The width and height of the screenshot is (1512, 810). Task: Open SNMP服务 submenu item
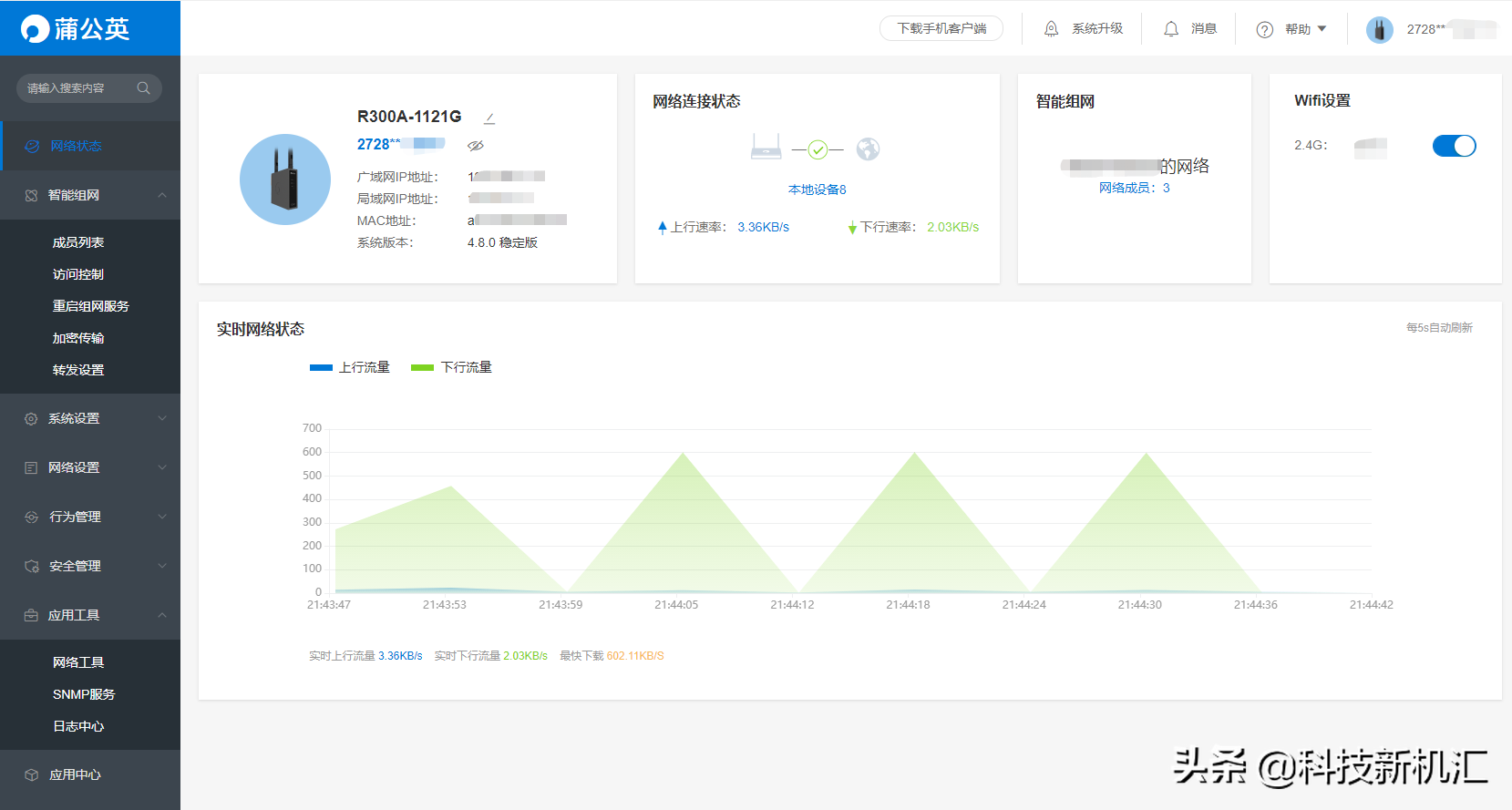tap(84, 694)
